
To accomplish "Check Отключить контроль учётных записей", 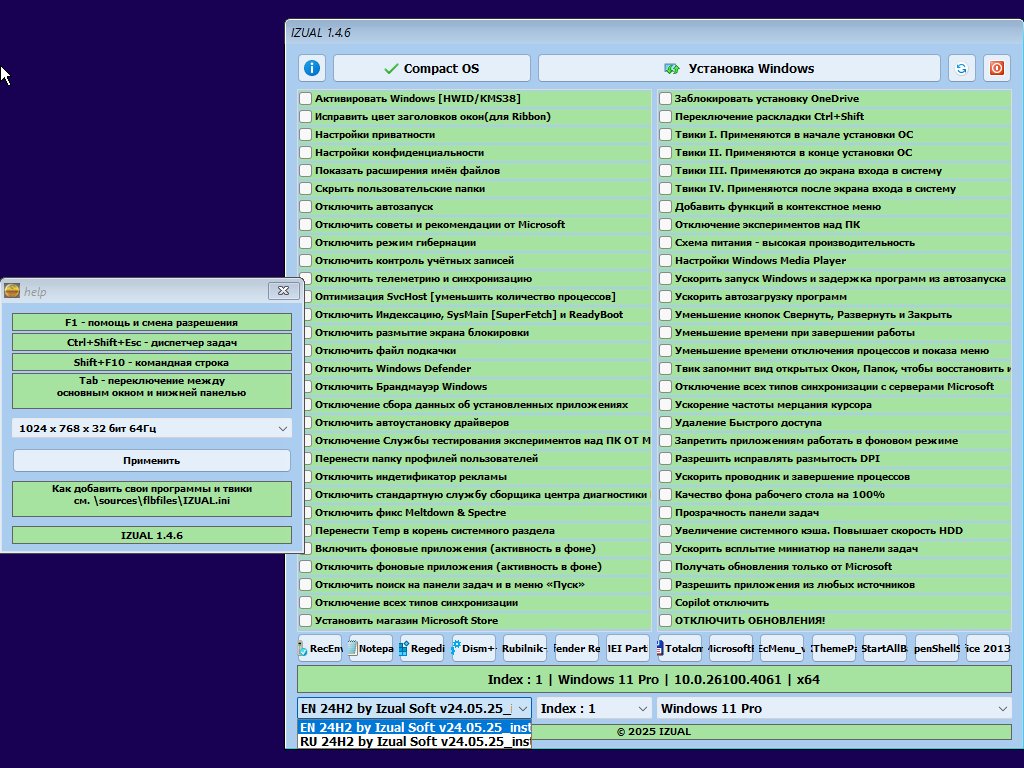I will pyautogui.click(x=306, y=261).
